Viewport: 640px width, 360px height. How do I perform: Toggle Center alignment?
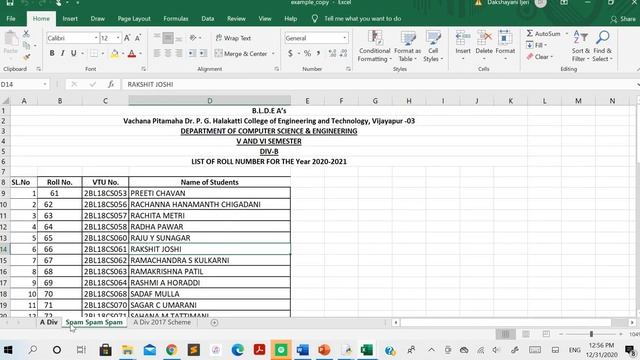pos(168,53)
